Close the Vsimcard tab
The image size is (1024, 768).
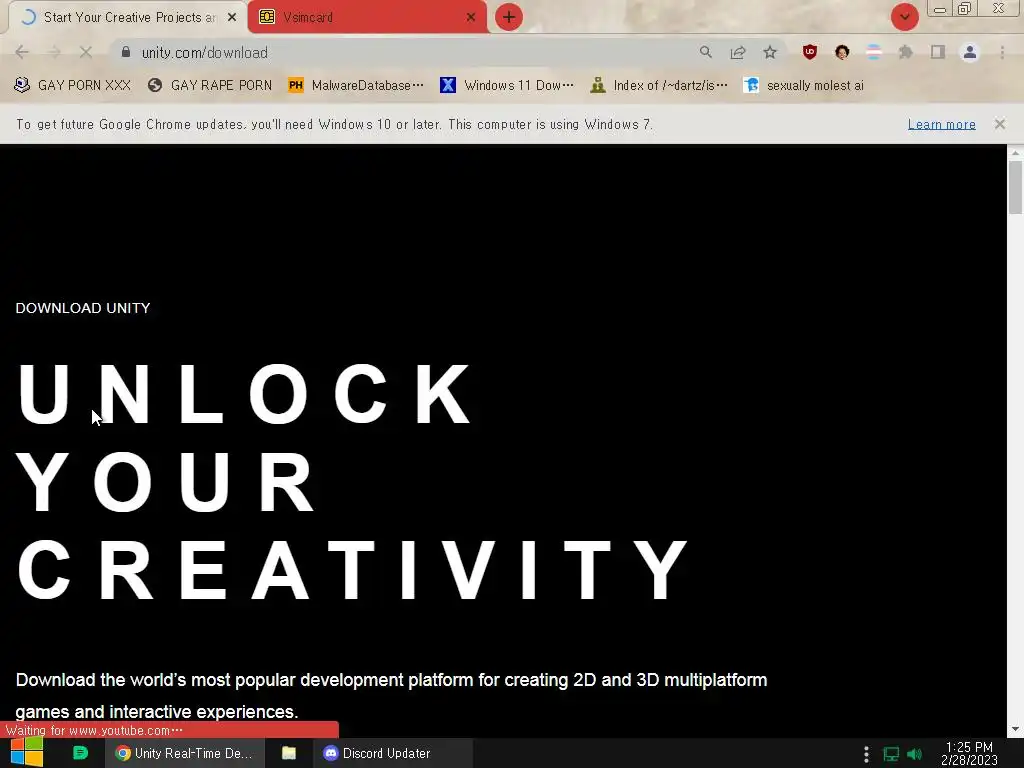tap(471, 18)
